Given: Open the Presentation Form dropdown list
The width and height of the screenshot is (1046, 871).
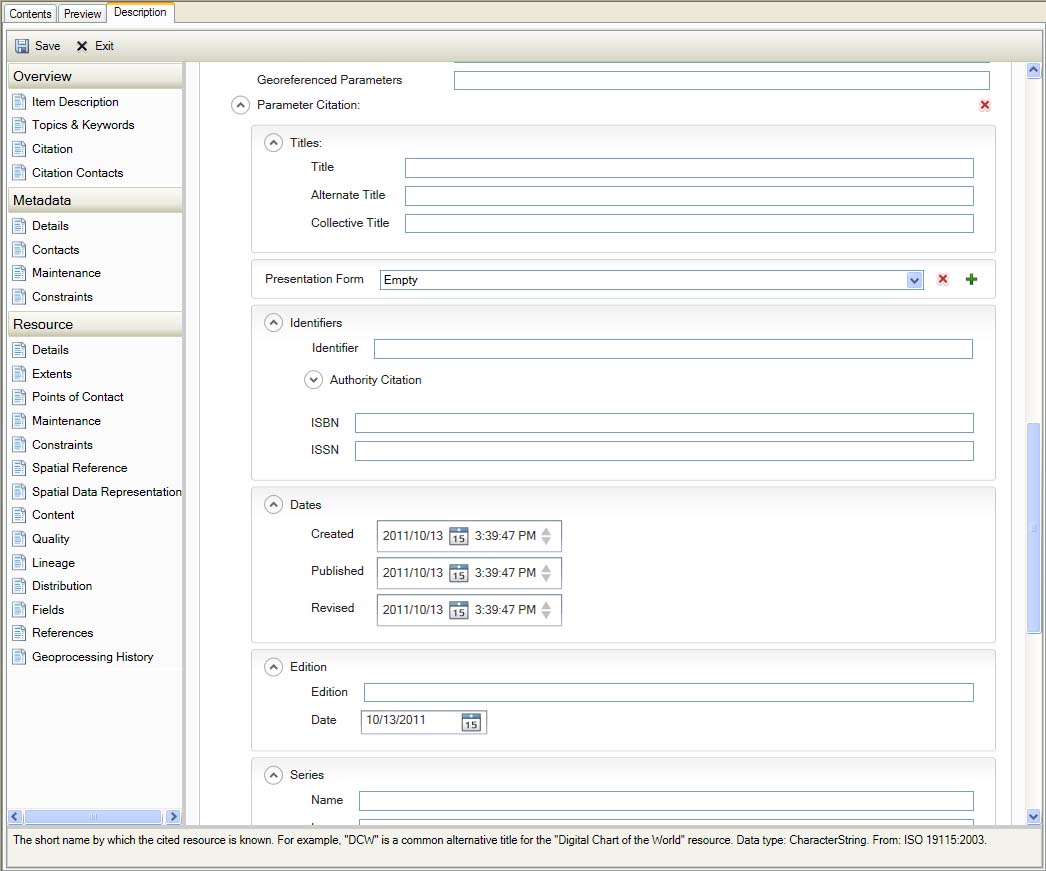Looking at the screenshot, I should click(x=915, y=279).
